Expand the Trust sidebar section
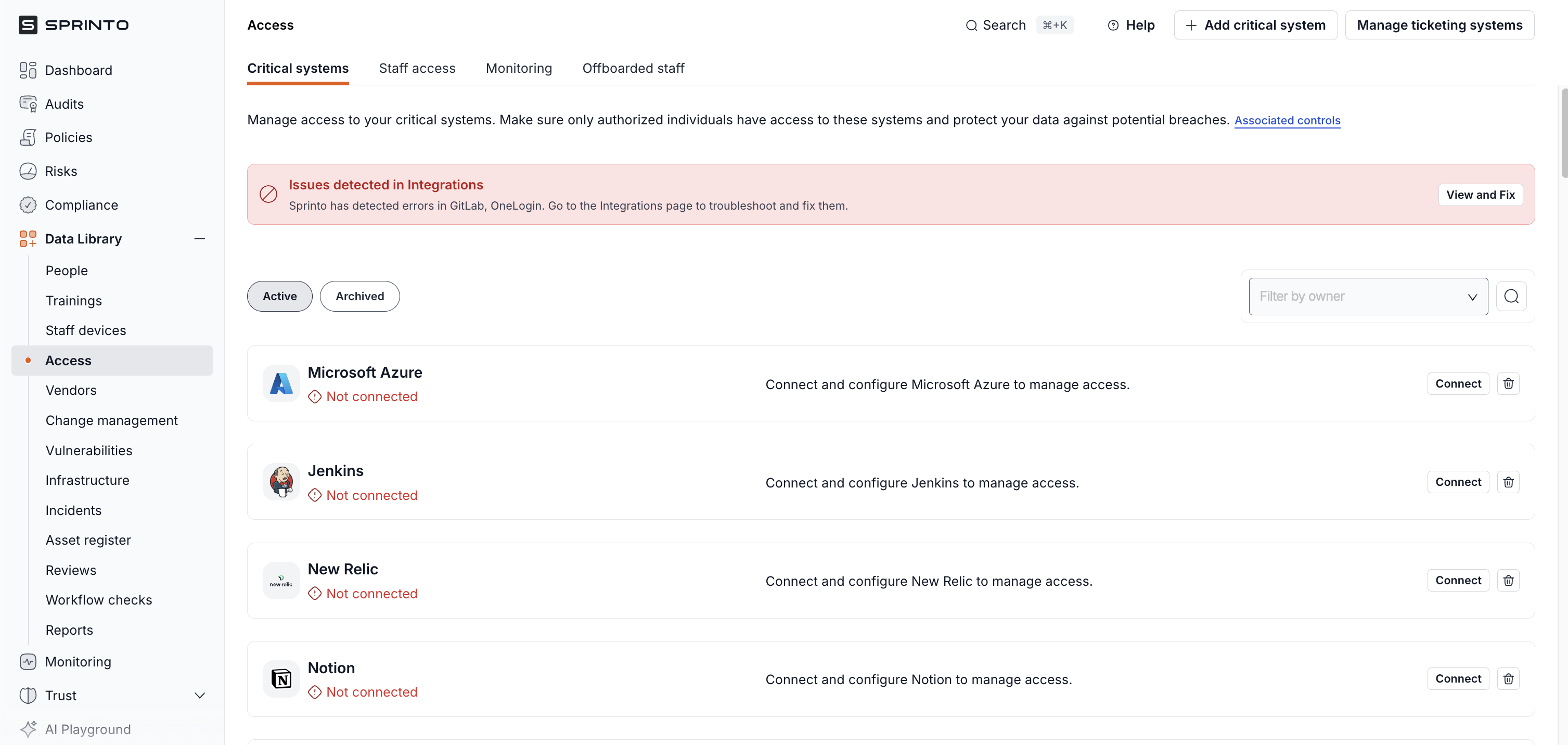The image size is (1568, 745). tap(199, 695)
